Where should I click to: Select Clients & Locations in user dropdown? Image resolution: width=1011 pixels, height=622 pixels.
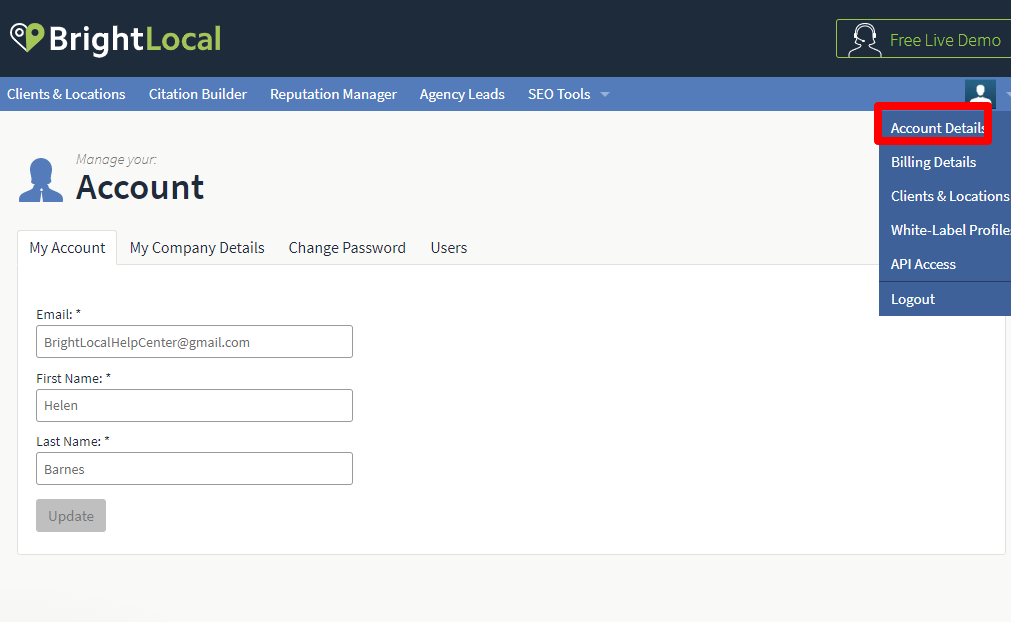coord(950,196)
